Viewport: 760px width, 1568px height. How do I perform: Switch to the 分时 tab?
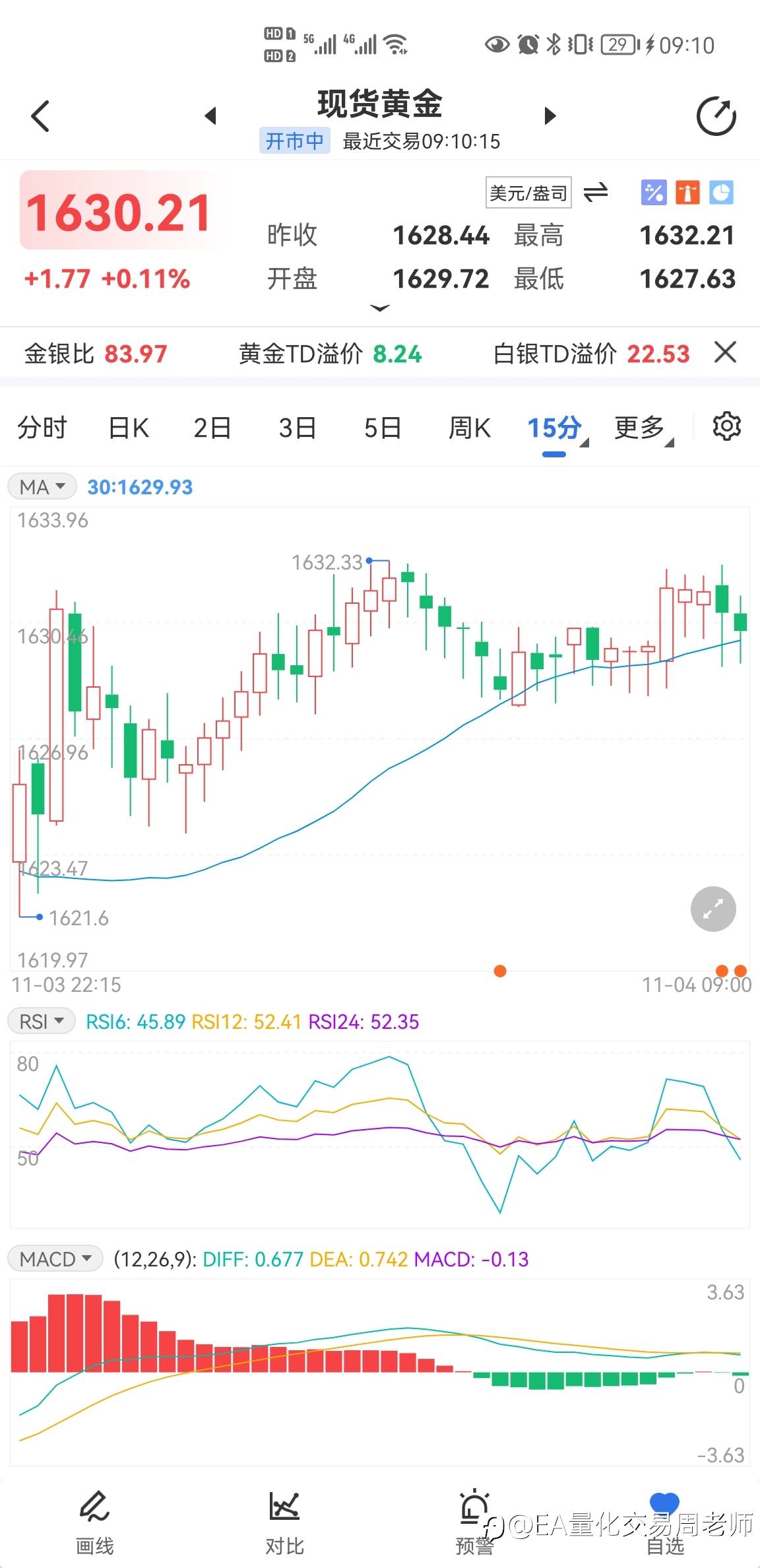coord(42,428)
